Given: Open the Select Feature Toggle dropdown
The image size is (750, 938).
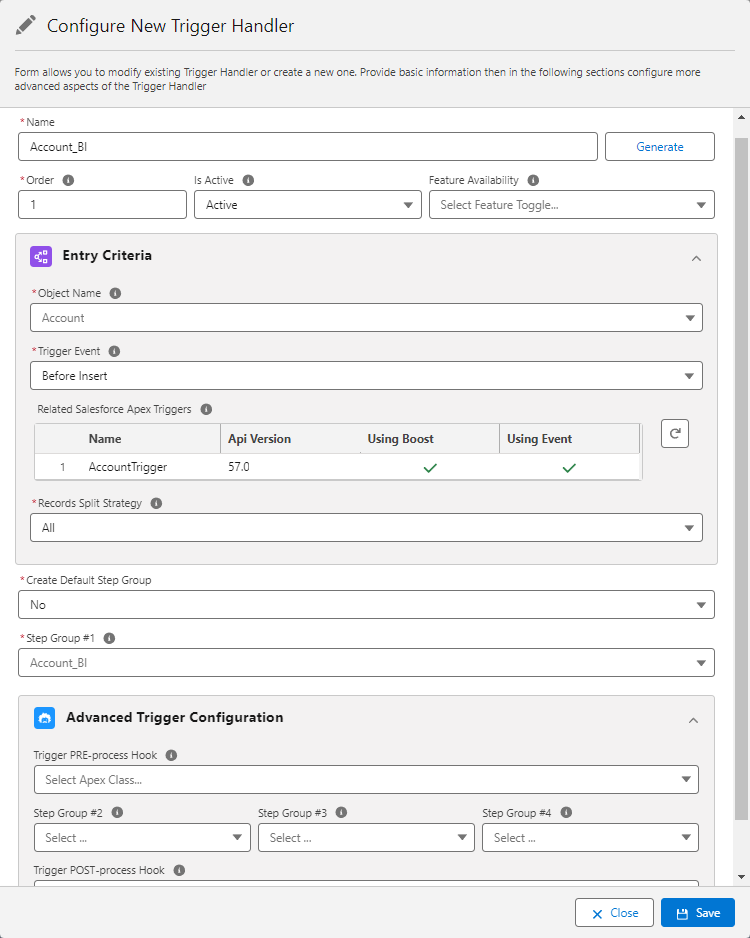Looking at the screenshot, I should (571, 205).
